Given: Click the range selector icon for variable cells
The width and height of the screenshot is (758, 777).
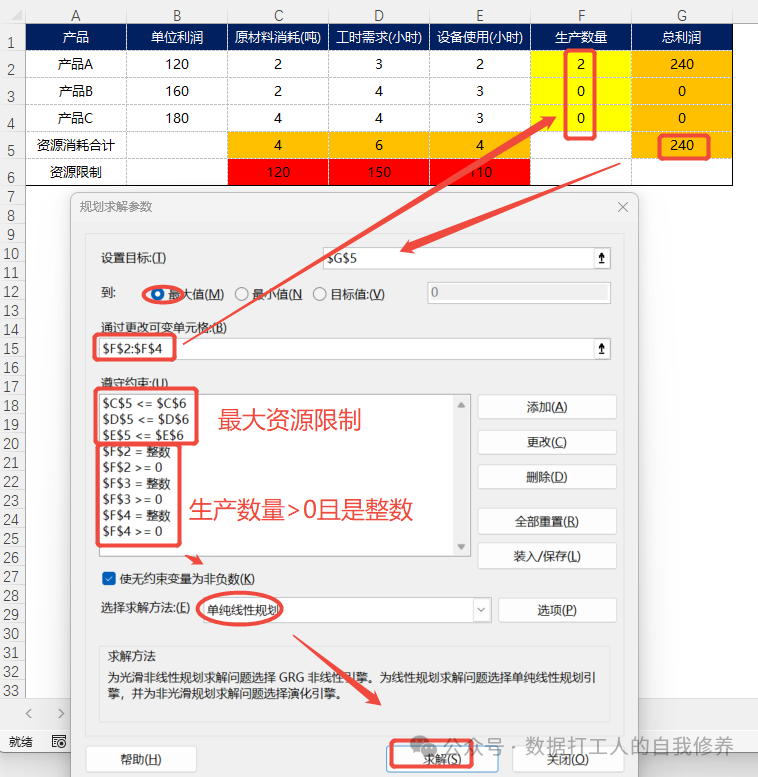Looking at the screenshot, I should (x=601, y=349).
